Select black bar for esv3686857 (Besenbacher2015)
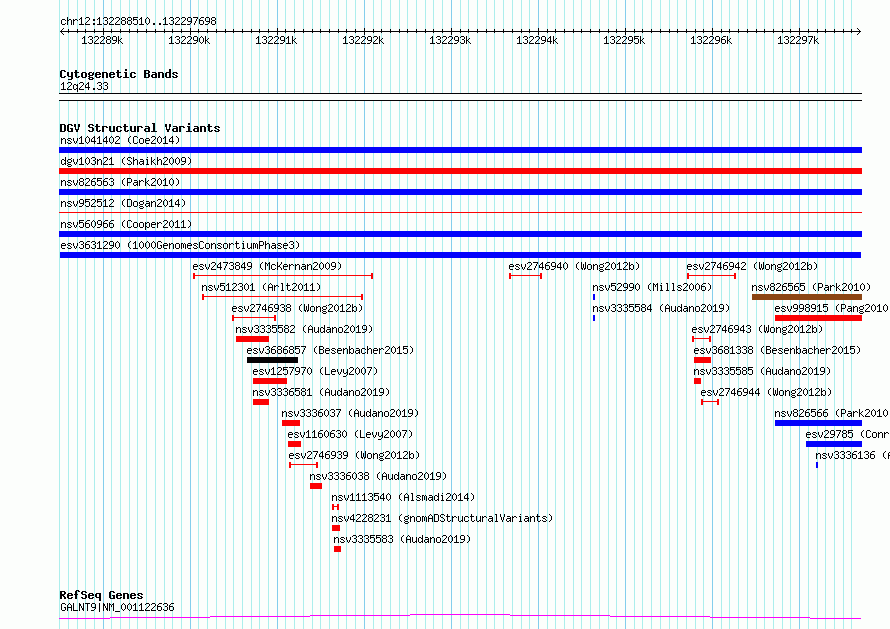Viewport: 890px width, 629px height. tap(272, 360)
